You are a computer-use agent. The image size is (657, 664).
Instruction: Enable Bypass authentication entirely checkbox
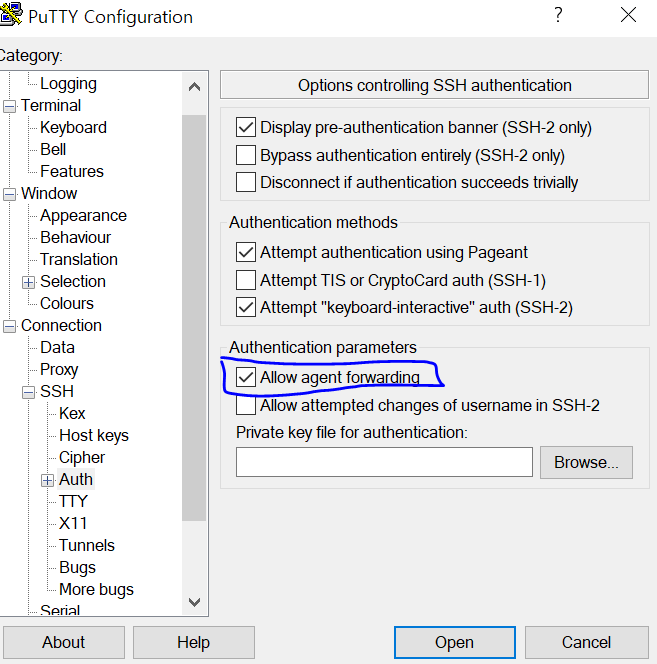pyautogui.click(x=246, y=155)
